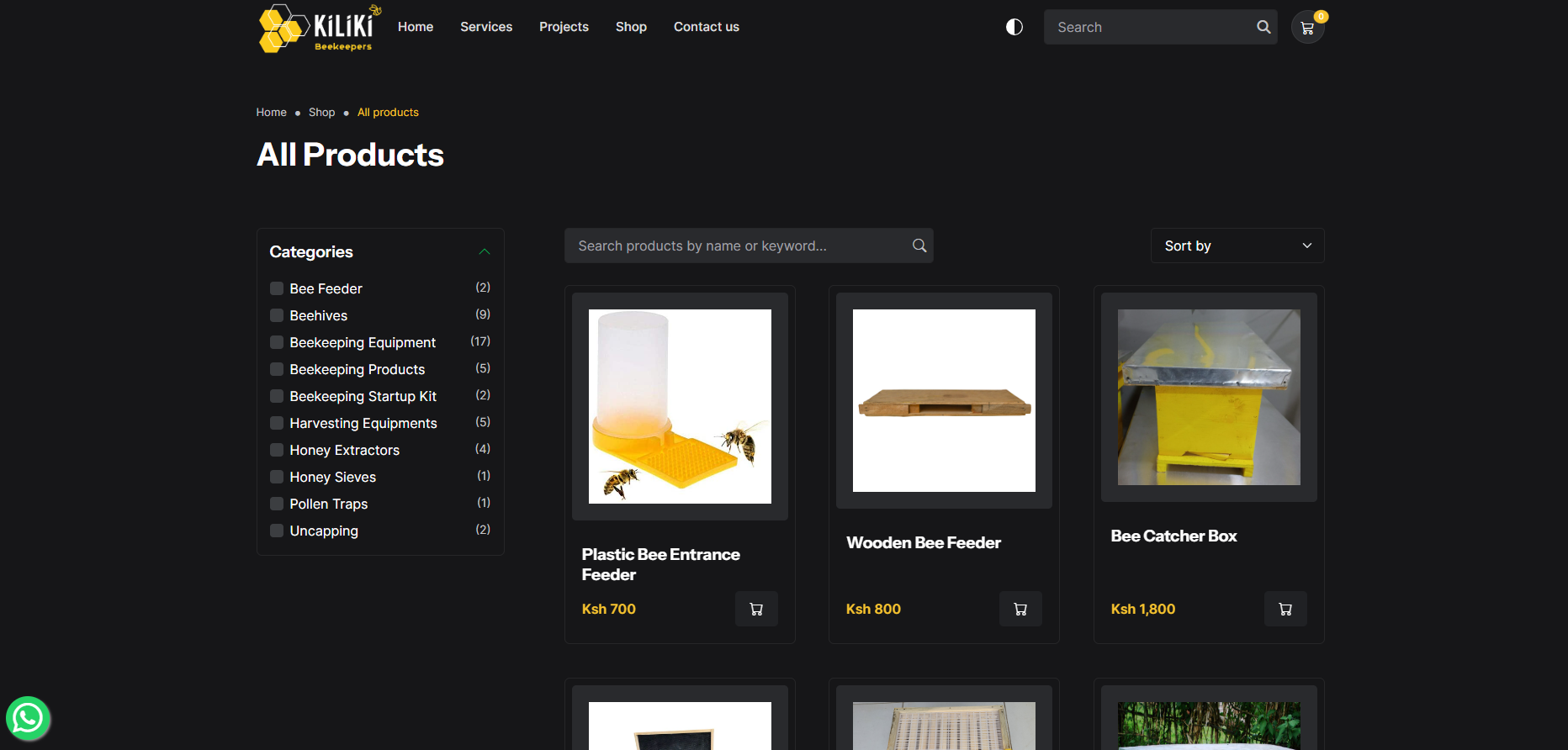The height and width of the screenshot is (750, 1568).
Task: Check the Pollen Traps category
Action: 277,504
